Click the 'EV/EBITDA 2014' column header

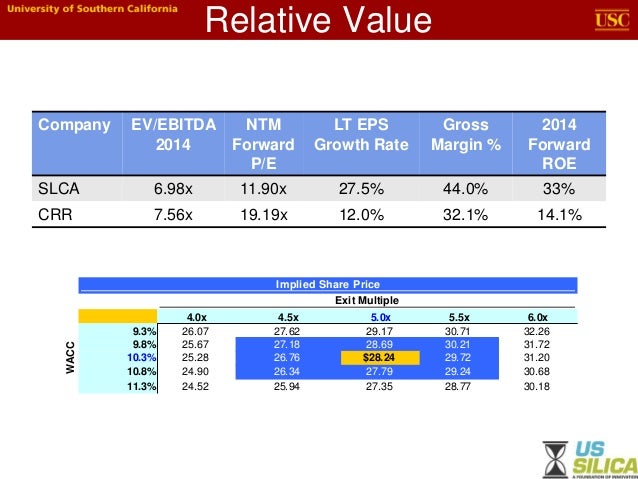pos(173,134)
